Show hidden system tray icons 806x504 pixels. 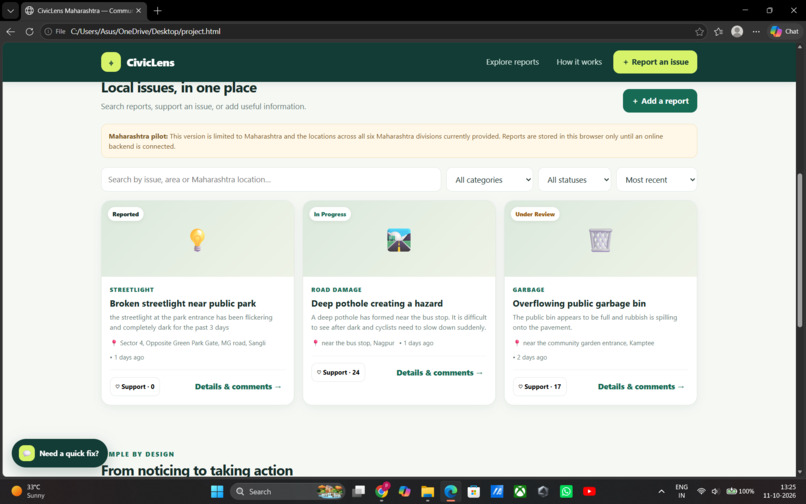click(661, 492)
